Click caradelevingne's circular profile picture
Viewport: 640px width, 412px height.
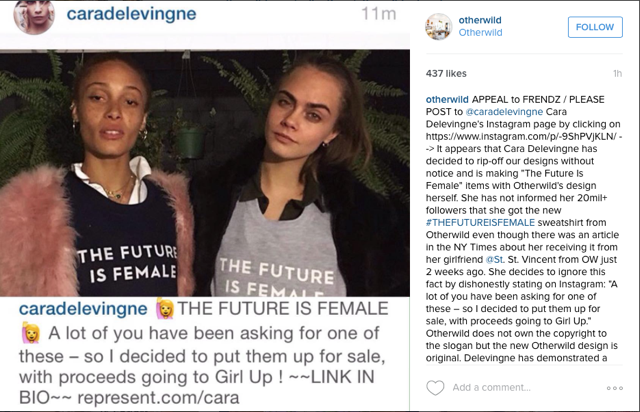coord(34,16)
